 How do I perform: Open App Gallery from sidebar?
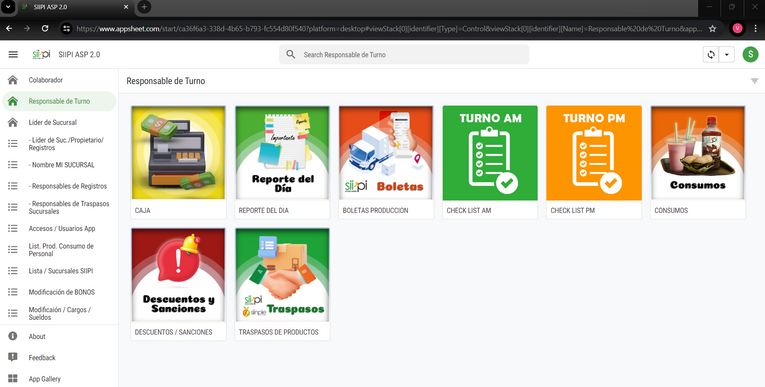point(59,379)
